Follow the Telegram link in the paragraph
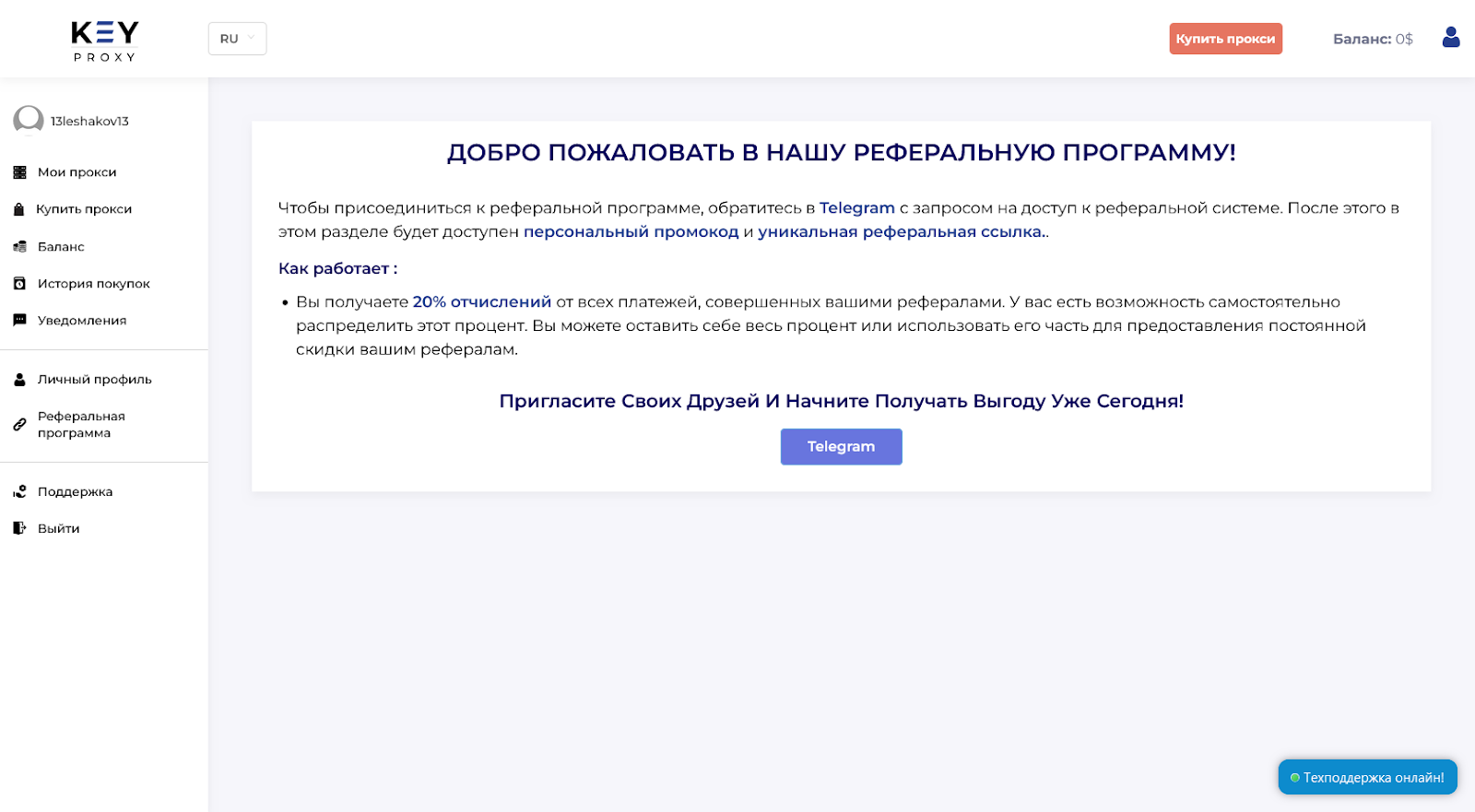This screenshot has height=812, width=1475. click(x=856, y=208)
